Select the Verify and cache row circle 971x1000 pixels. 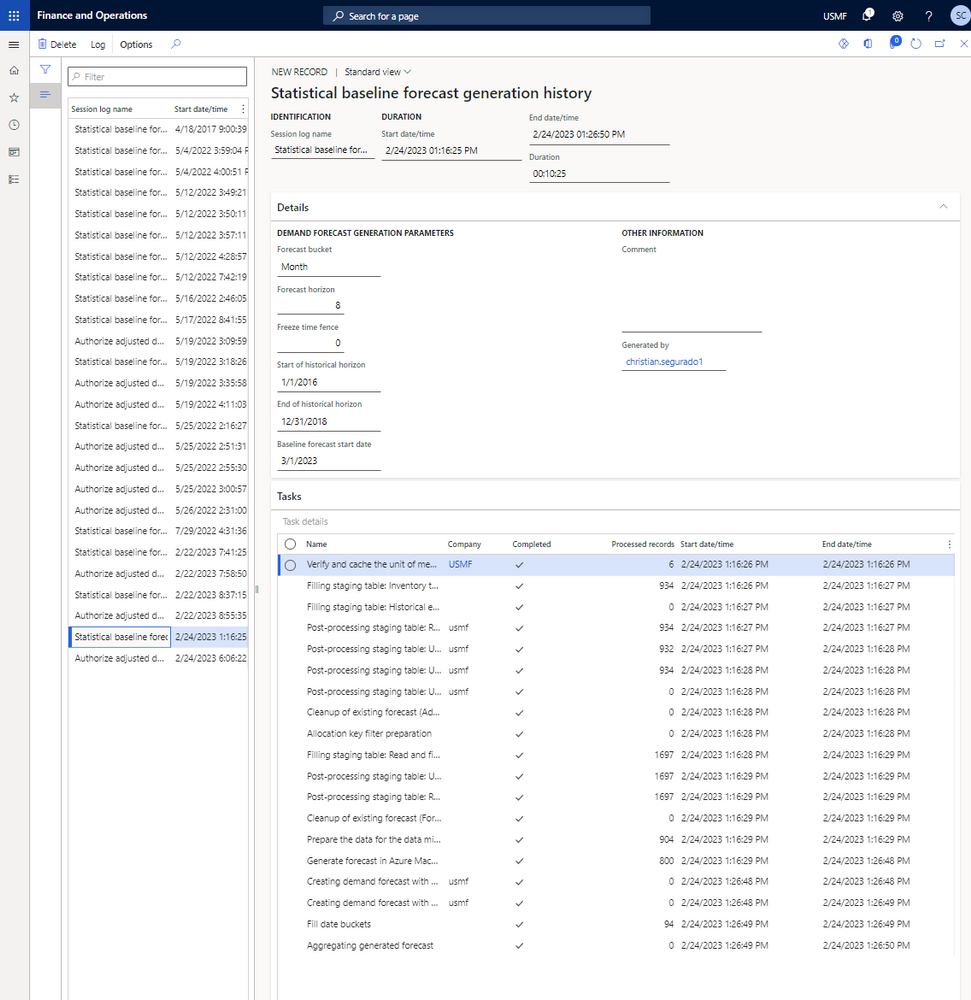(290, 565)
